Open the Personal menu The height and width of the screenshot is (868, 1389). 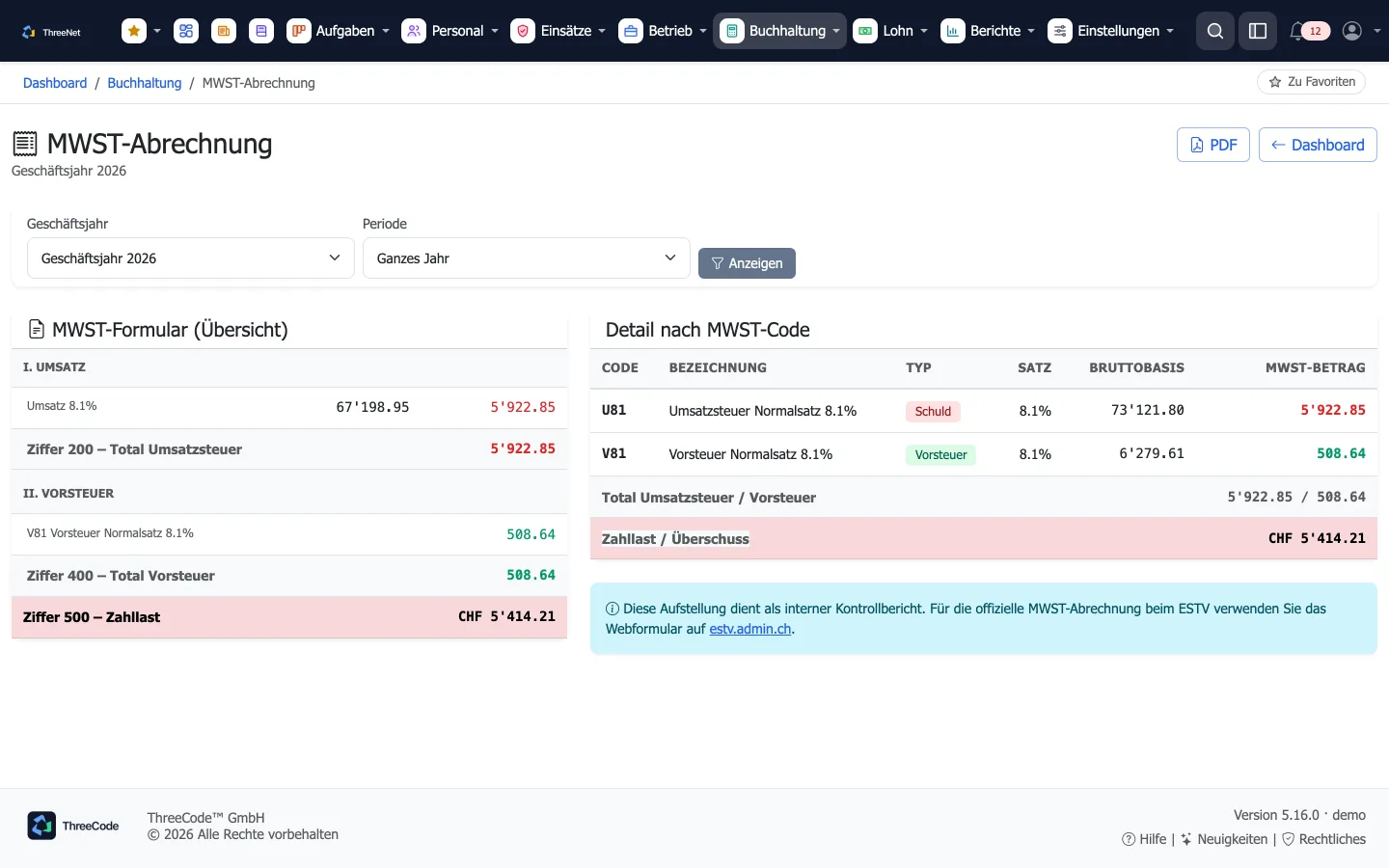tap(450, 31)
